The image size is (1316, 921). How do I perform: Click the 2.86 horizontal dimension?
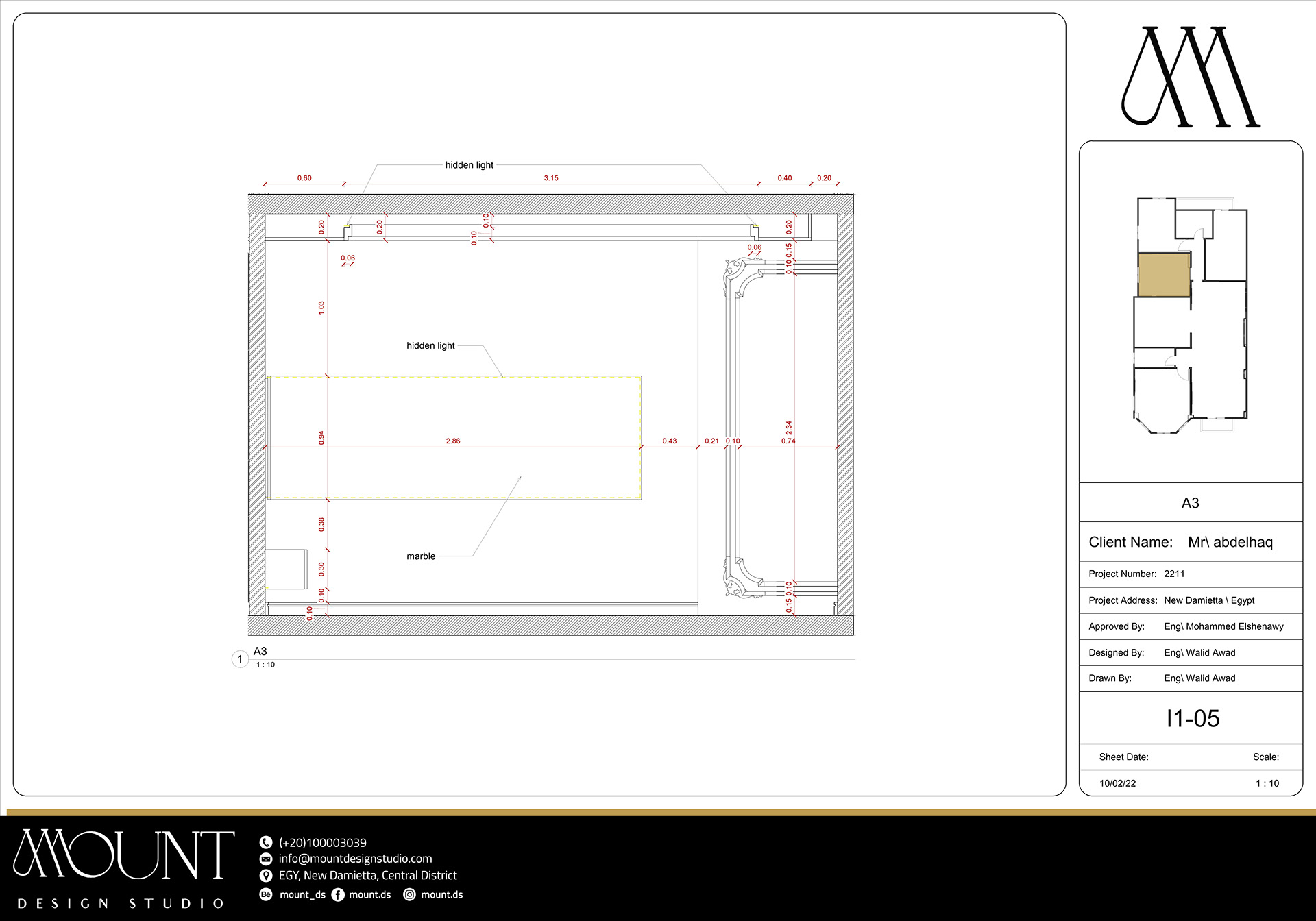(453, 441)
